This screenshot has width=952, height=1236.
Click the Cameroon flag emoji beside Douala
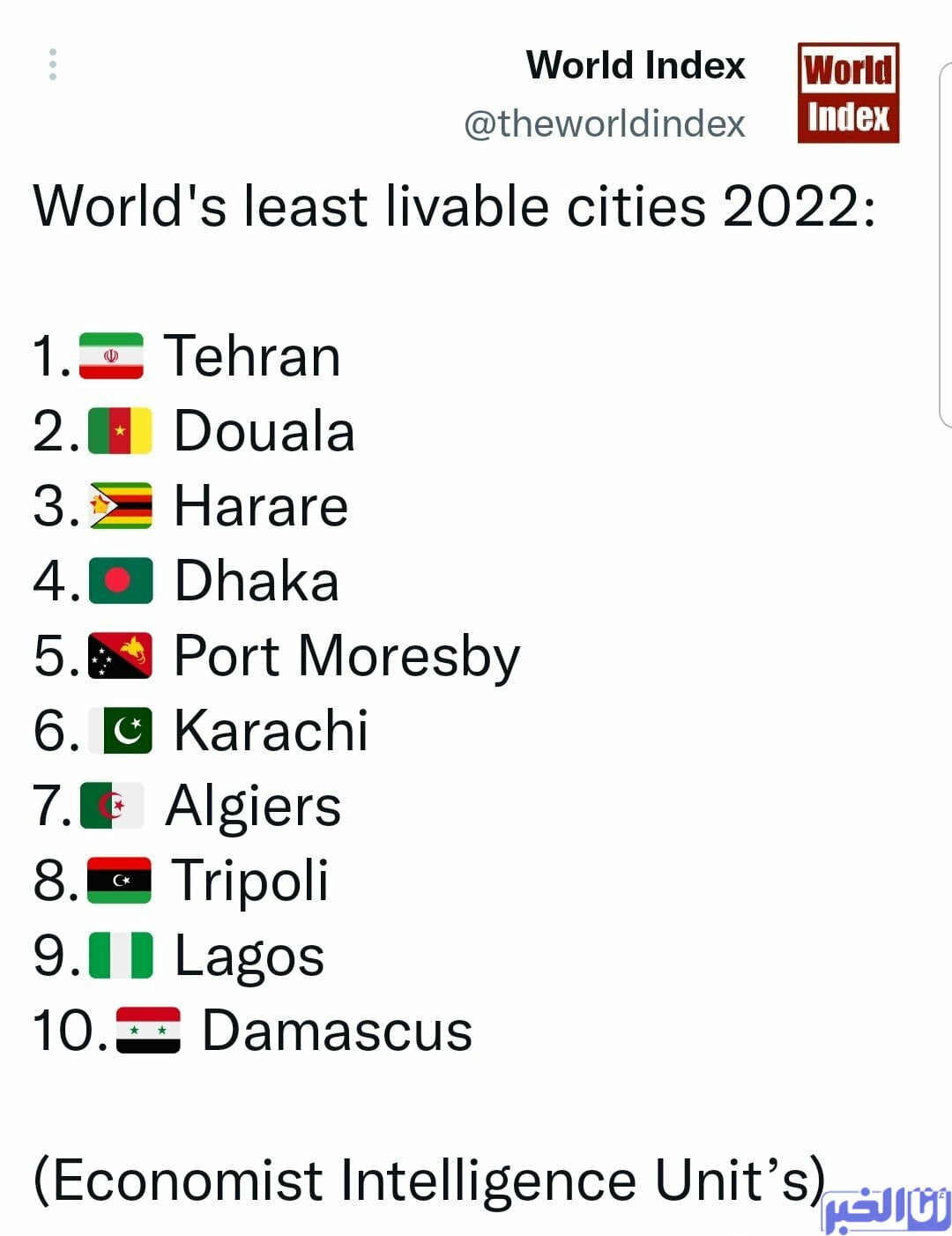(x=120, y=431)
